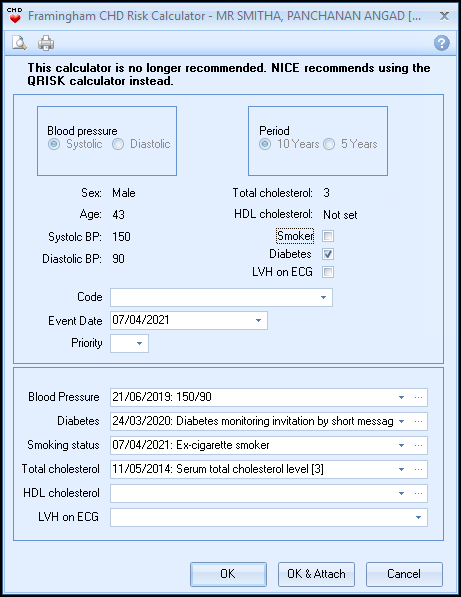
Task: Open the Priority dropdown
Action: tap(139, 343)
